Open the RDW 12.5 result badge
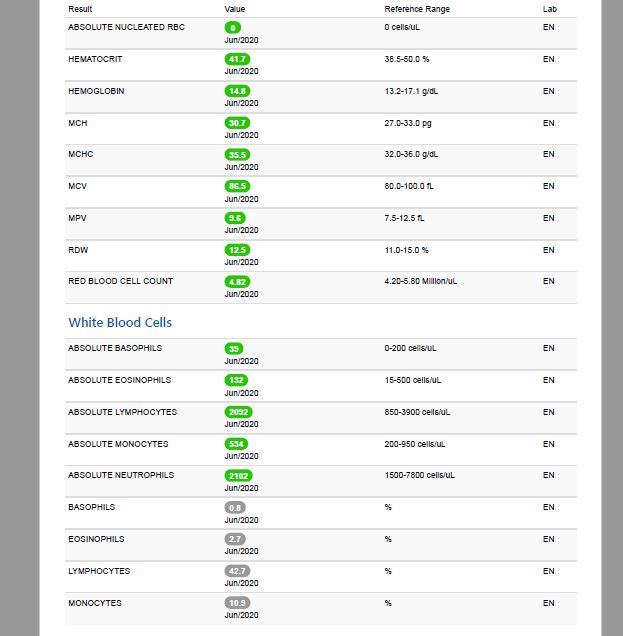 [x=237, y=250]
